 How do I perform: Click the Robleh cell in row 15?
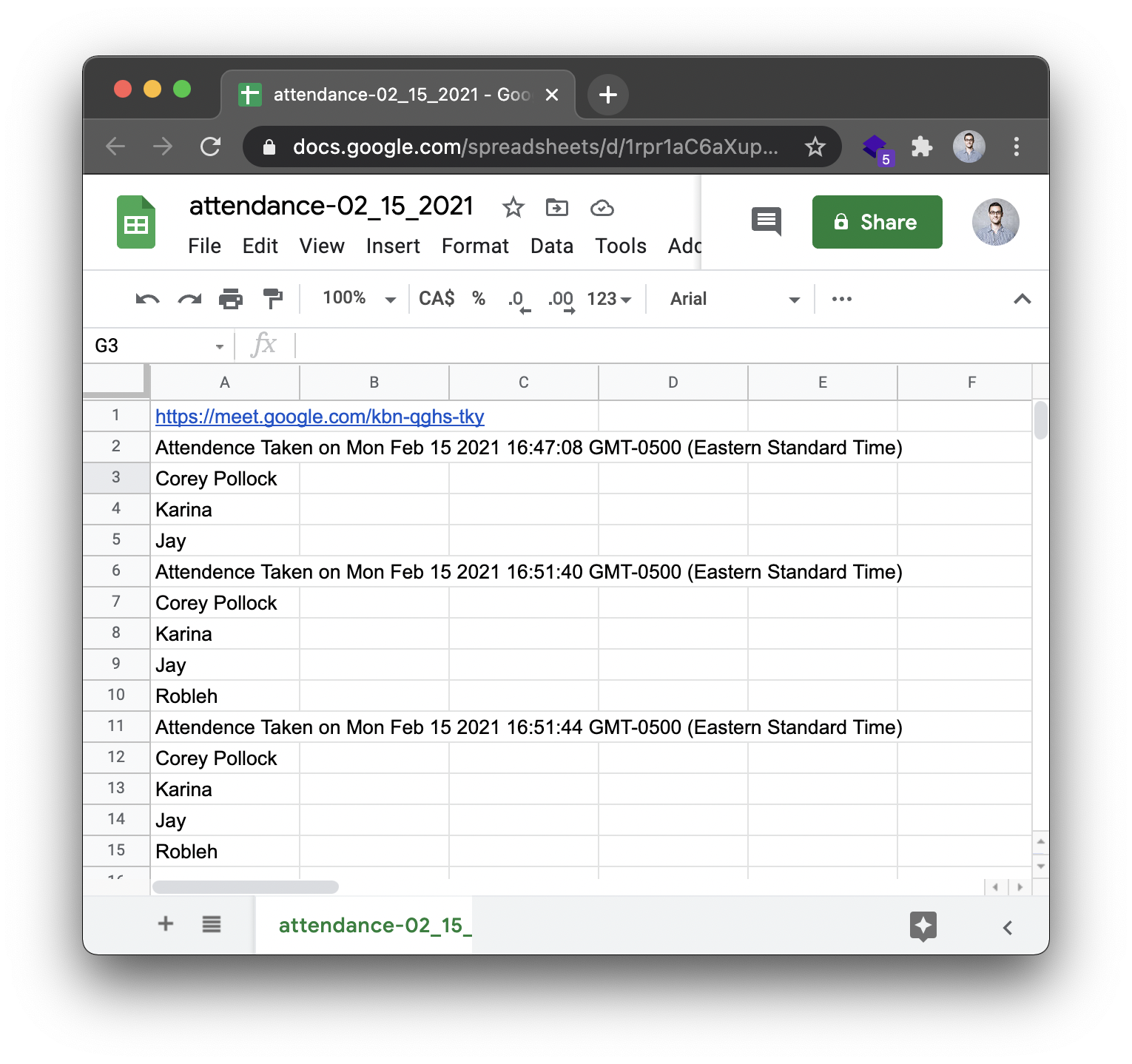(225, 852)
